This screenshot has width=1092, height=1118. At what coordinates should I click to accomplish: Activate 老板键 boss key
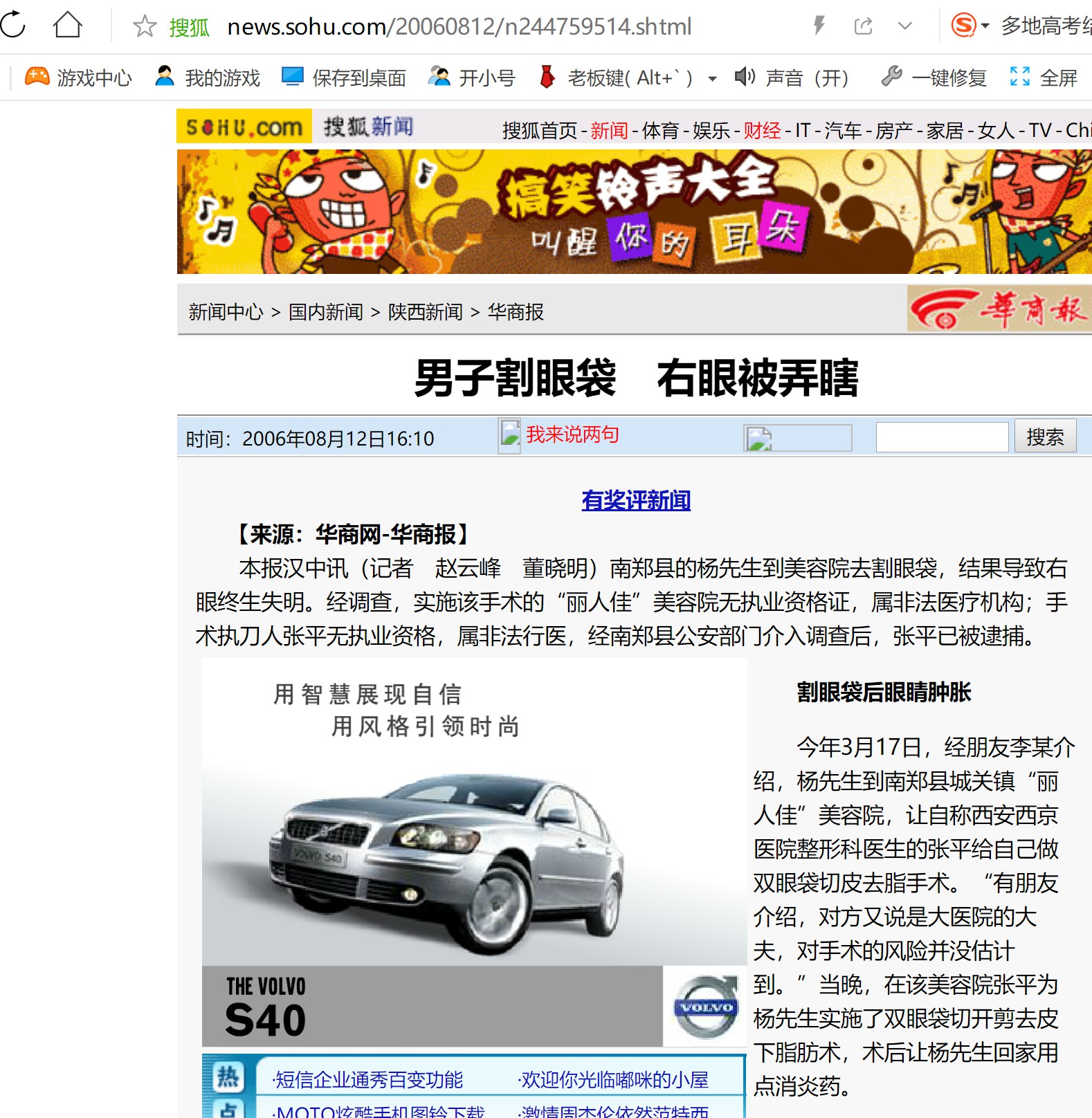point(615,77)
